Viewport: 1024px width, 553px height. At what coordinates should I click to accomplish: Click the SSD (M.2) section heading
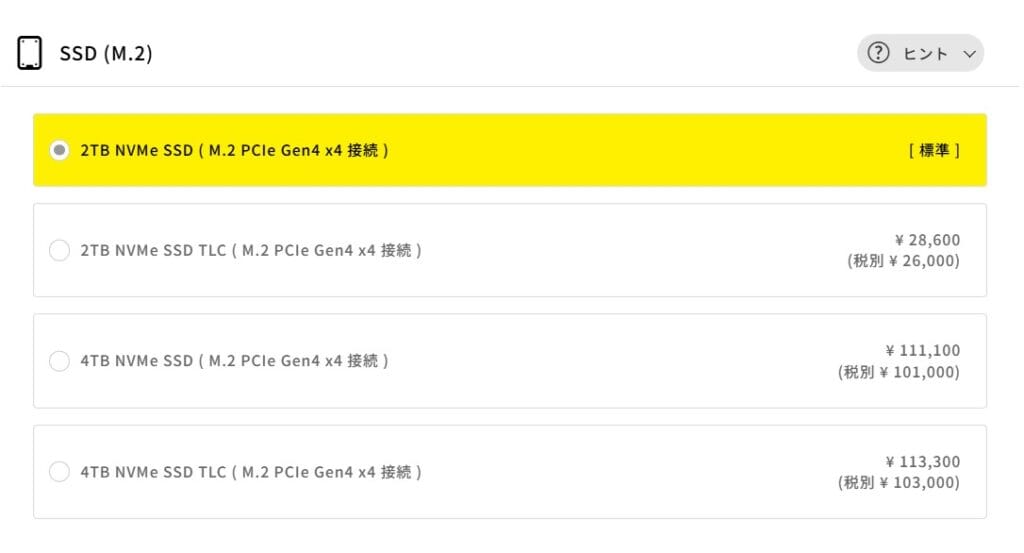tap(106, 54)
